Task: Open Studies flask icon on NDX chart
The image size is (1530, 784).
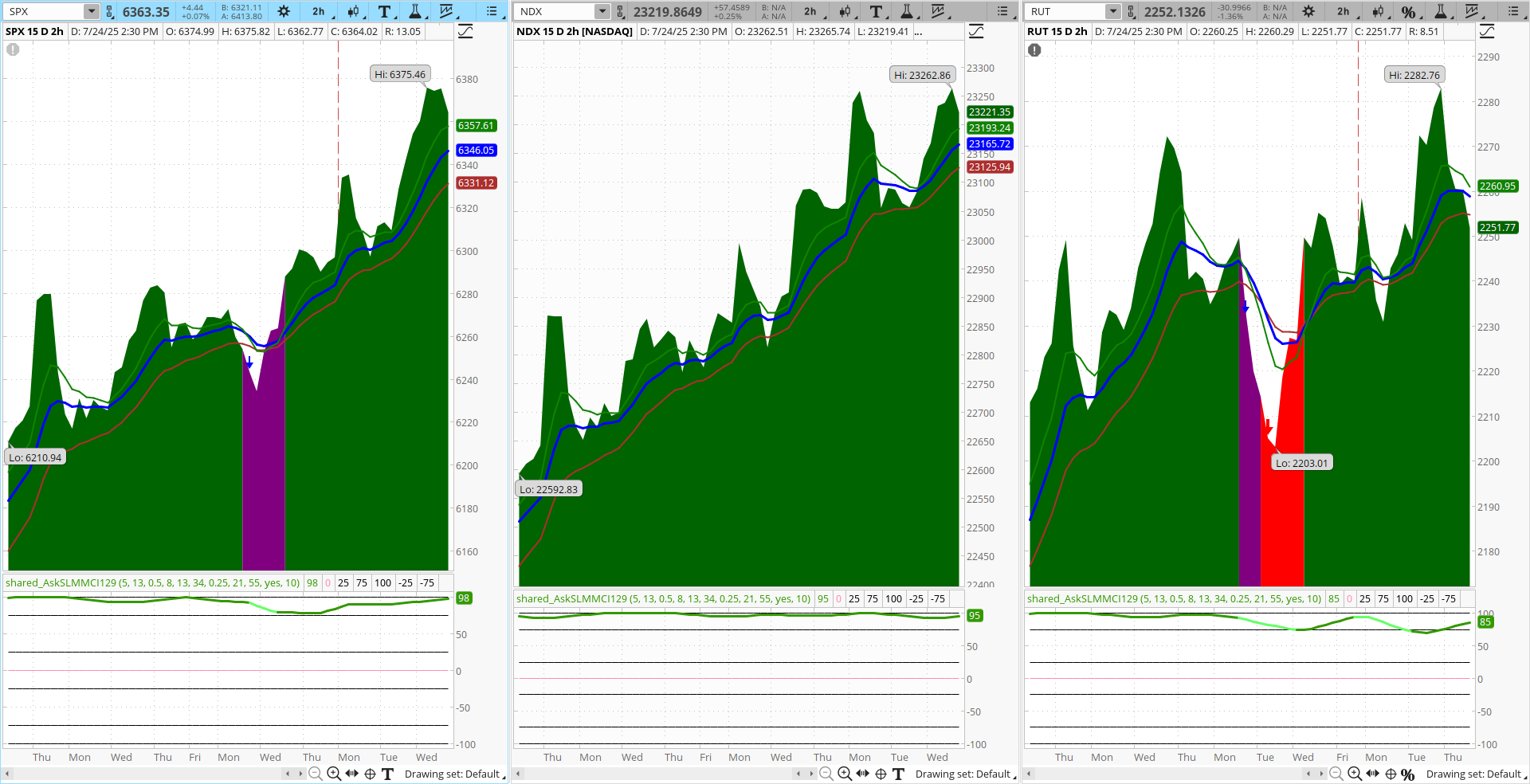Action: 907,11
